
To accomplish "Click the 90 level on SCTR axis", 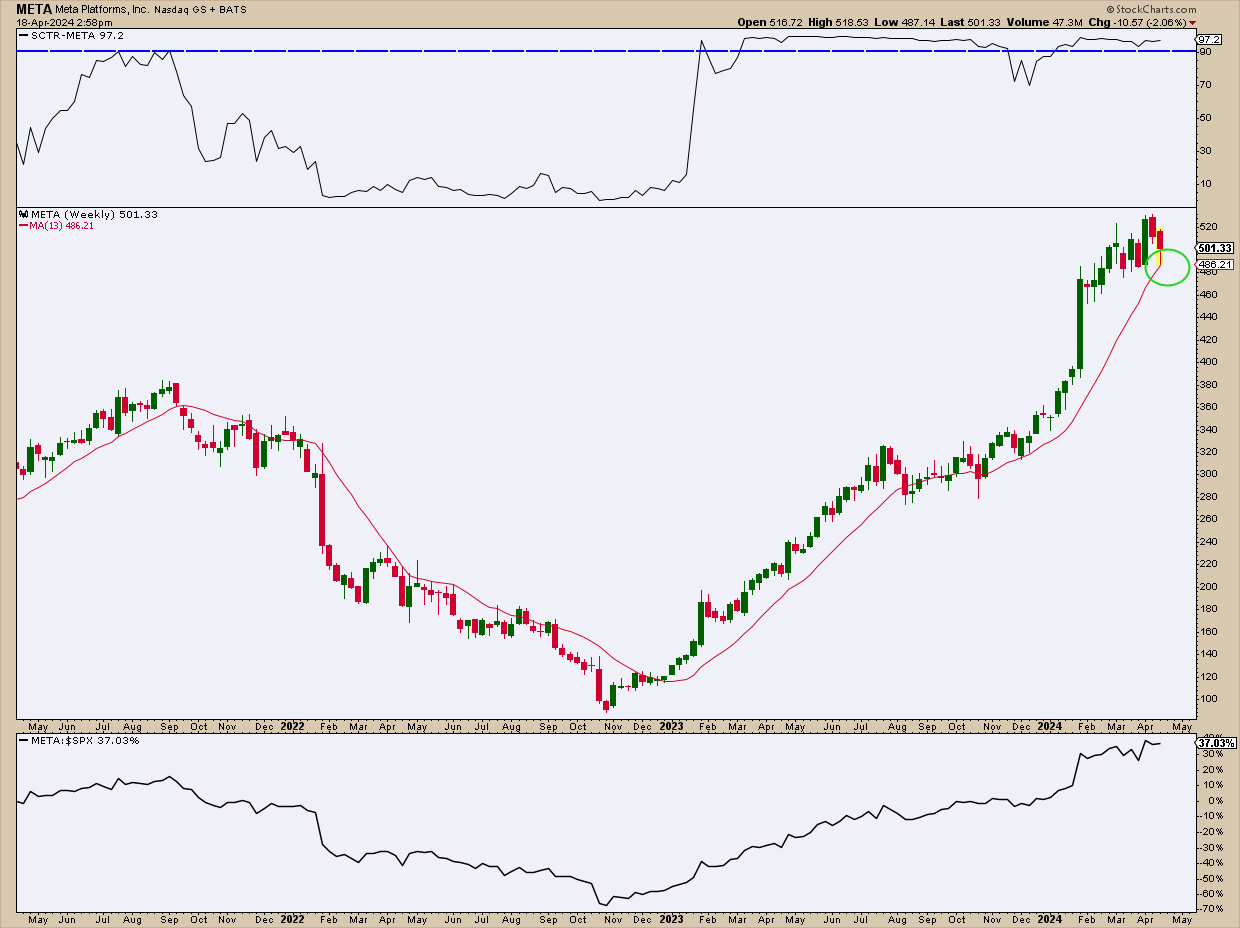I will pos(1205,51).
